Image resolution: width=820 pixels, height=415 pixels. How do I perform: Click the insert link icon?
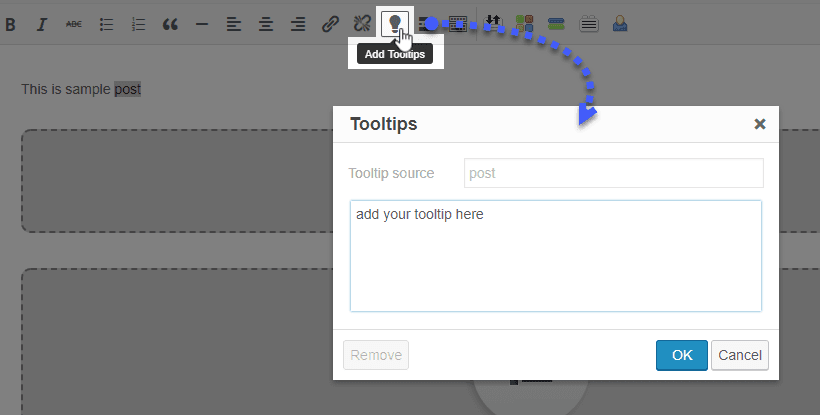[x=330, y=24]
